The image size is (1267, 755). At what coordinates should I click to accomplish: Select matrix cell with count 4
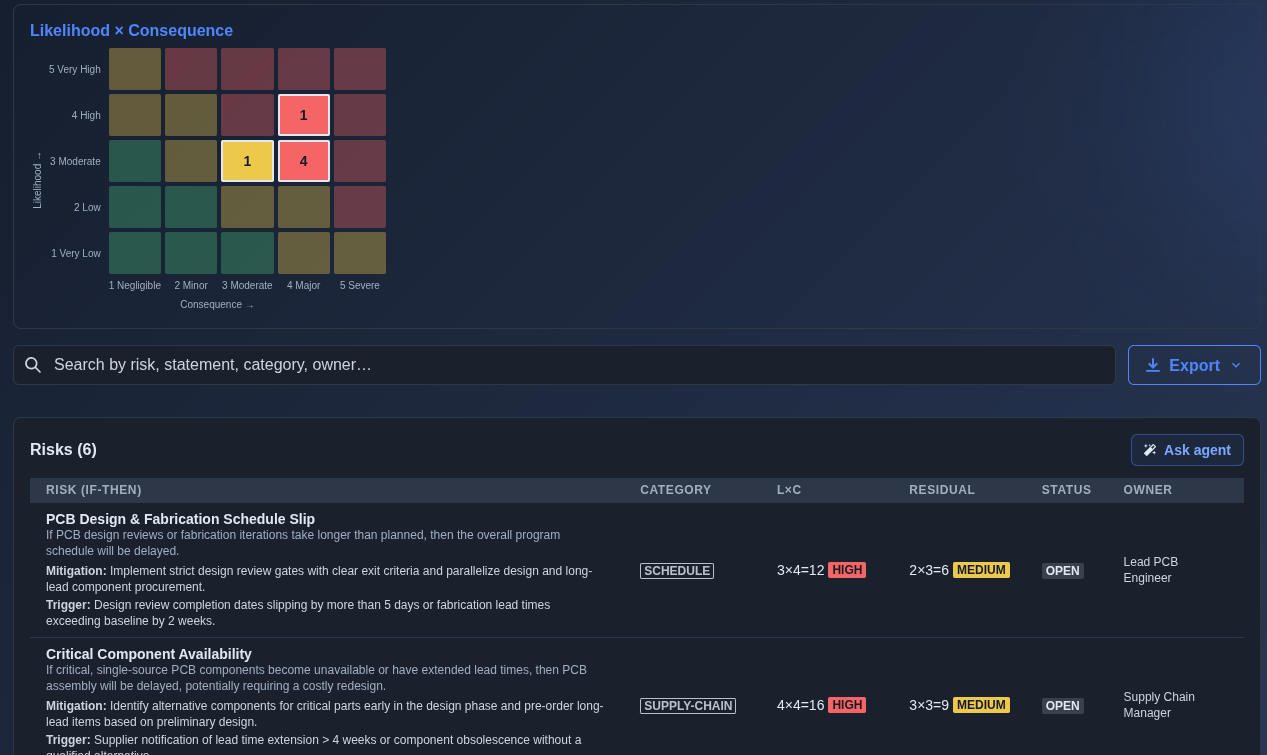pos(304,161)
